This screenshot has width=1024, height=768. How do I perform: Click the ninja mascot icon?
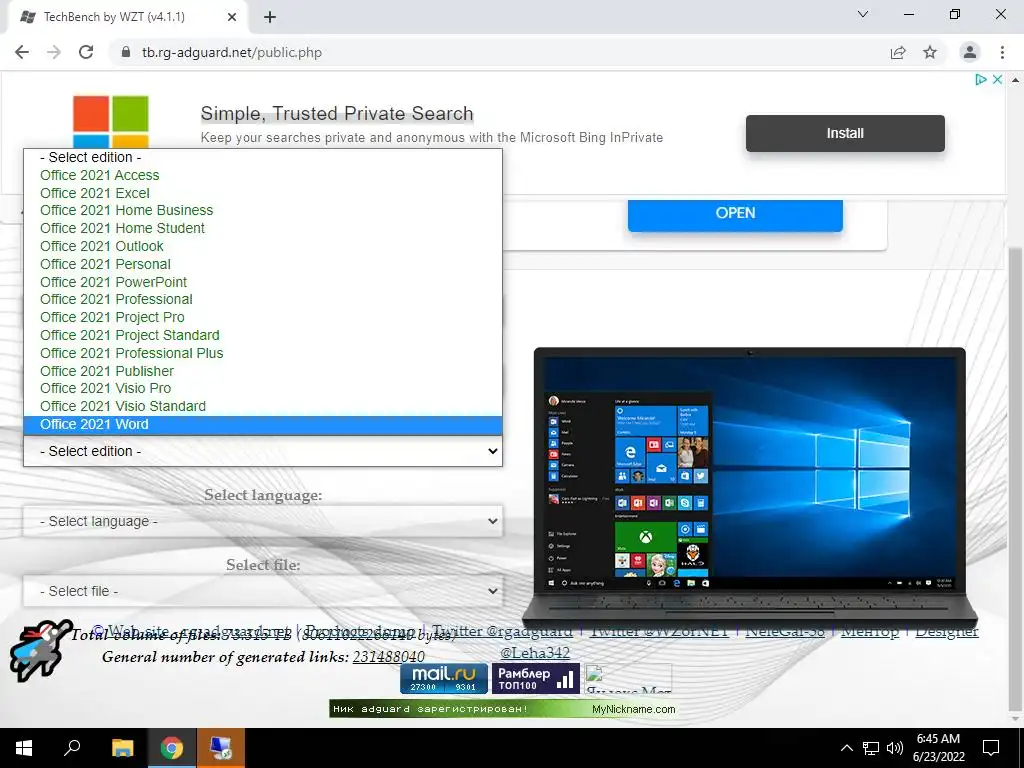pyautogui.click(x=39, y=650)
